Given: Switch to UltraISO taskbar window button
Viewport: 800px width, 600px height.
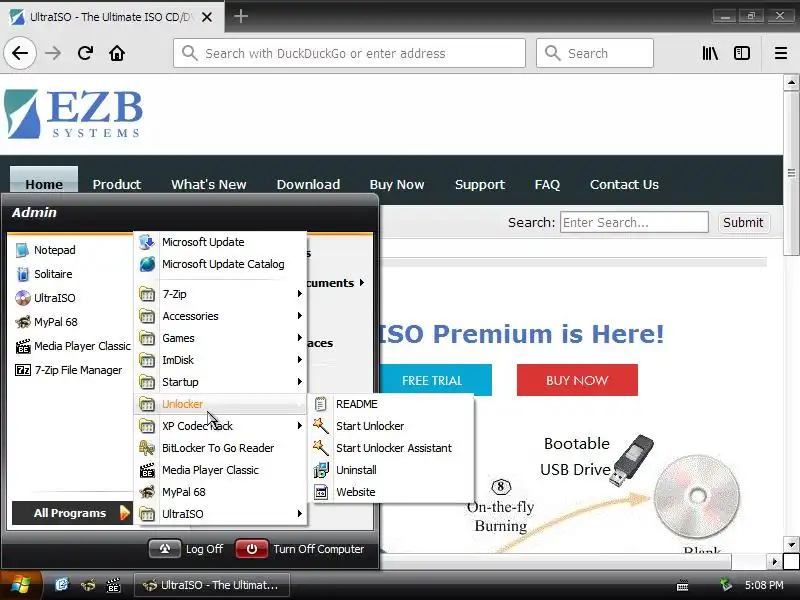Looking at the screenshot, I should pos(212,585).
